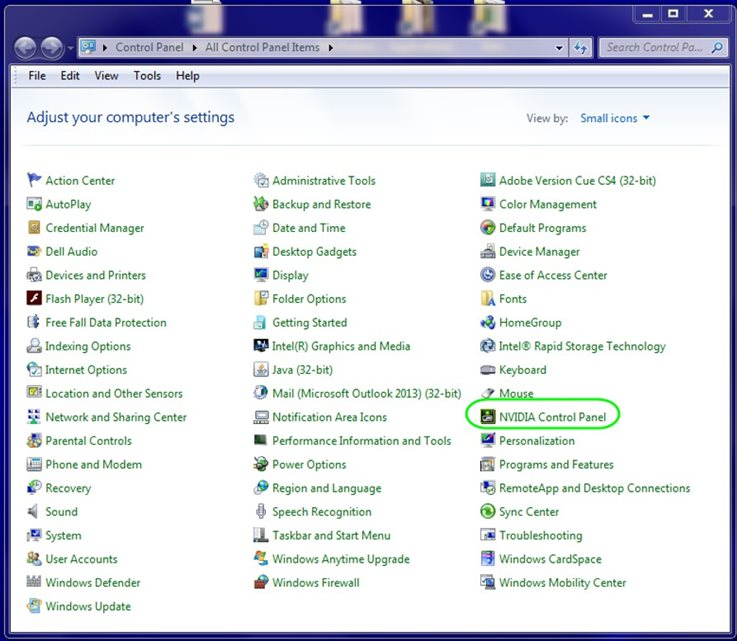Viewport: 737px width, 641px height.
Task: Click the Indexing Options icon
Action: [34, 346]
